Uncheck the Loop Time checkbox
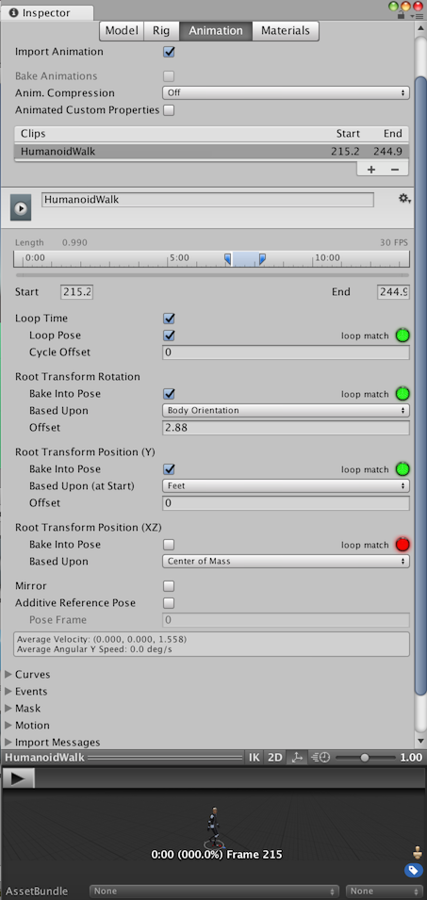The width and height of the screenshot is (427, 900). click(169, 319)
